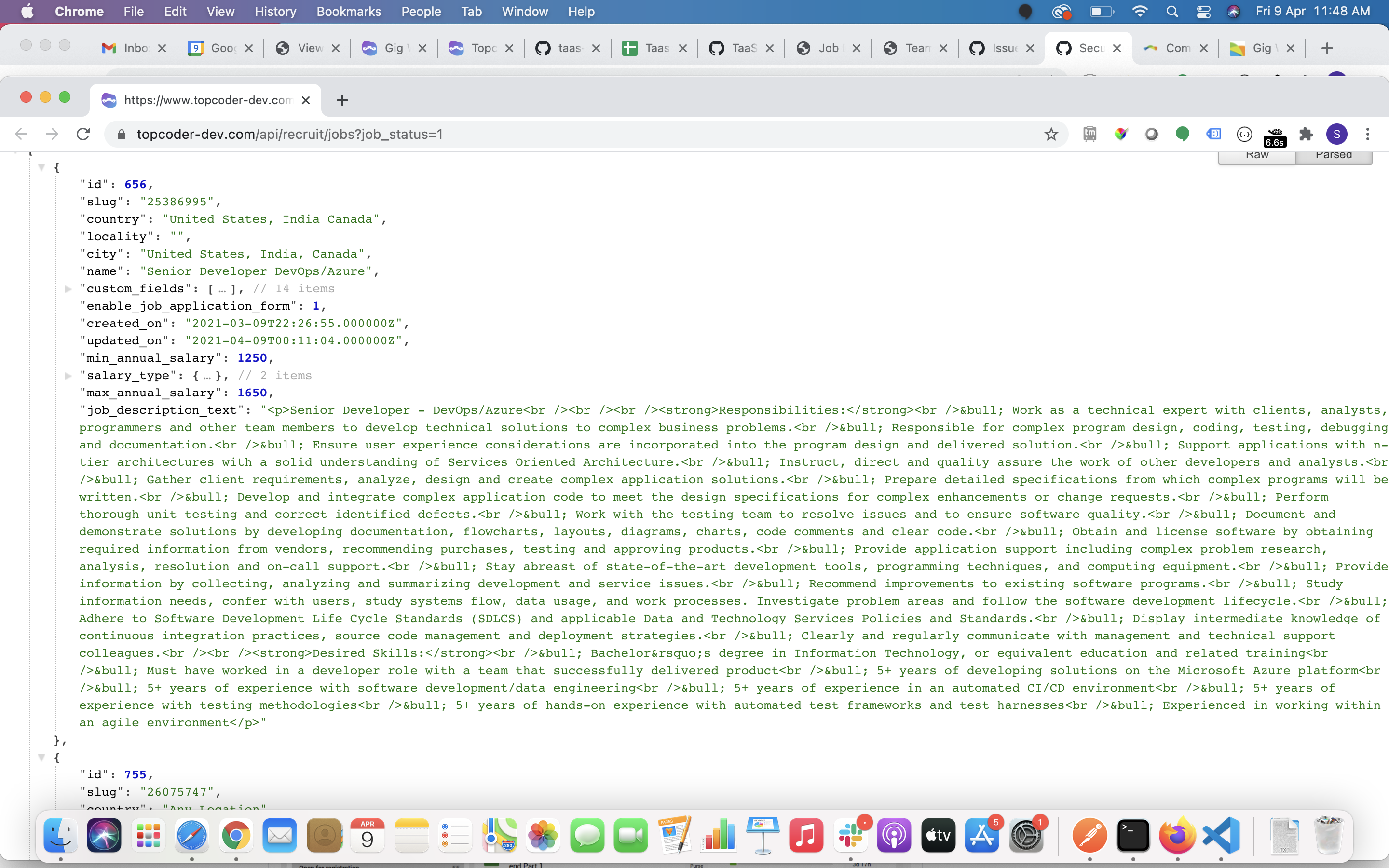Open the Window menu
1389x868 pixels.
(x=525, y=12)
